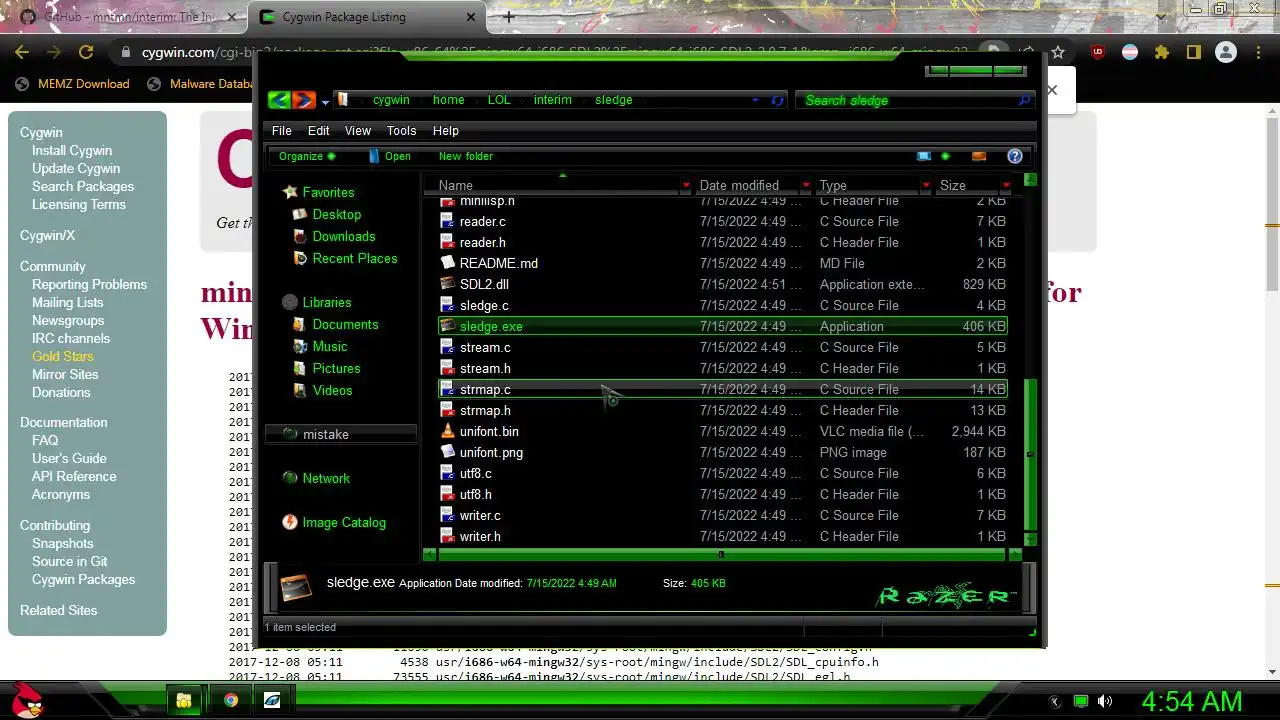Refresh the sledge folder address bar
Image resolution: width=1280 pixels, height=720 pixels.
(777, 100)
